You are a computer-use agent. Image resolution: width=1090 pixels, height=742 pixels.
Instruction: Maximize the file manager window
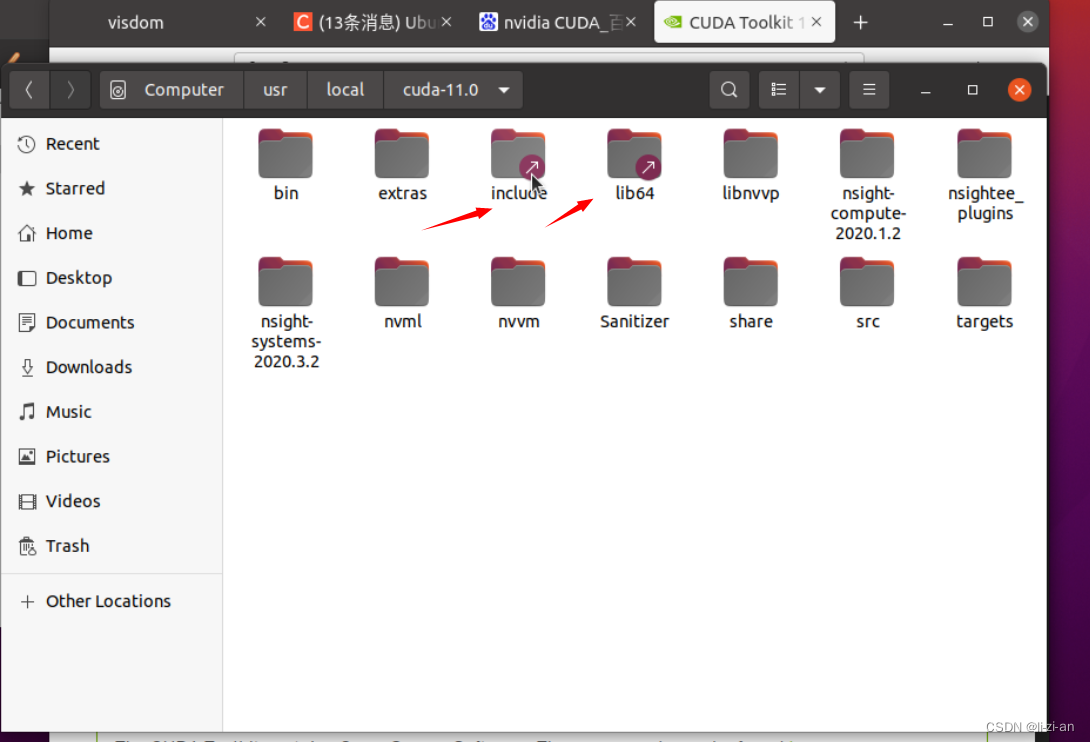tap(973, 90)
